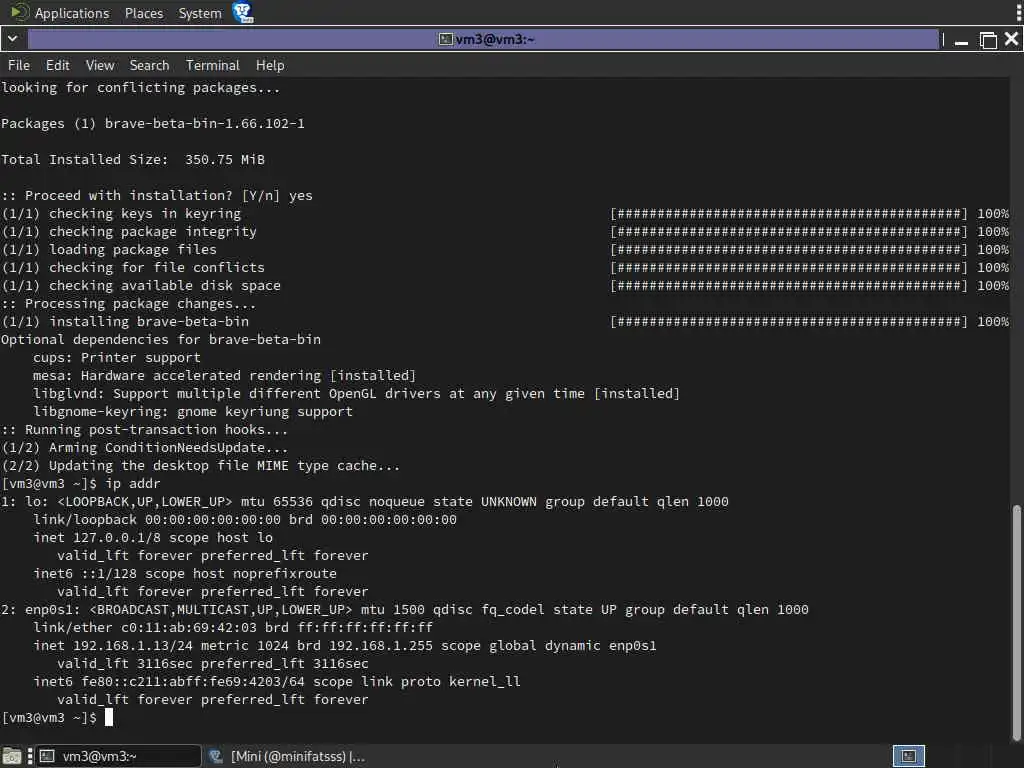The width and height of the screenshot is (1024, 768).
Task: Click 'Running post-transaction hooks...' line
Action: pos(144,430)
